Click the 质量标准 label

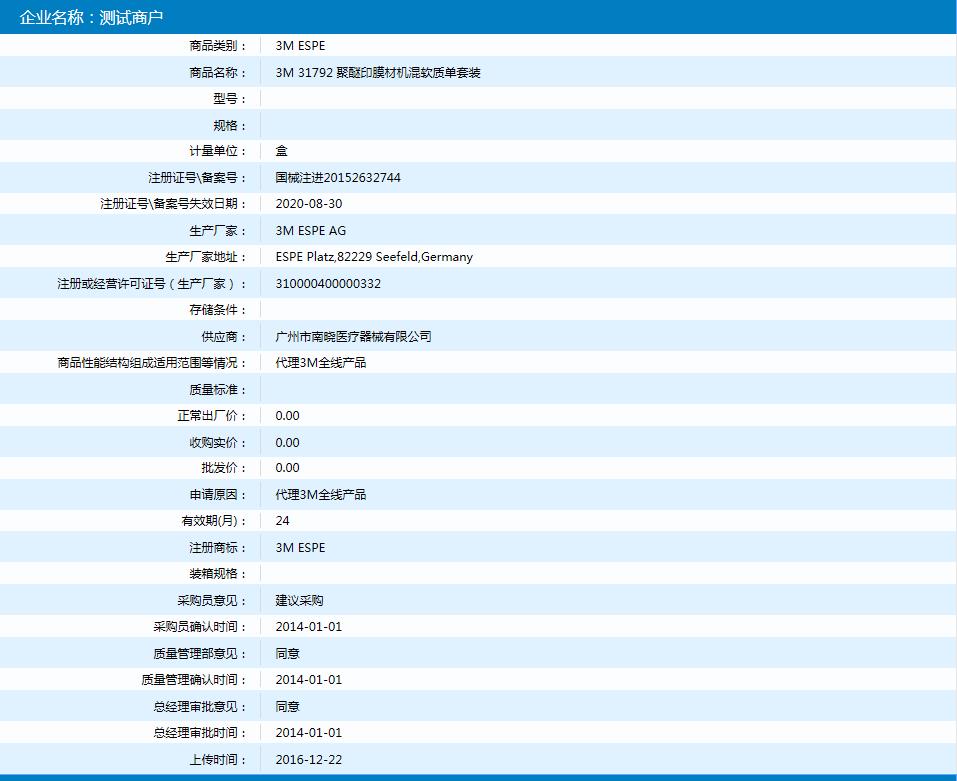point(218,390)
